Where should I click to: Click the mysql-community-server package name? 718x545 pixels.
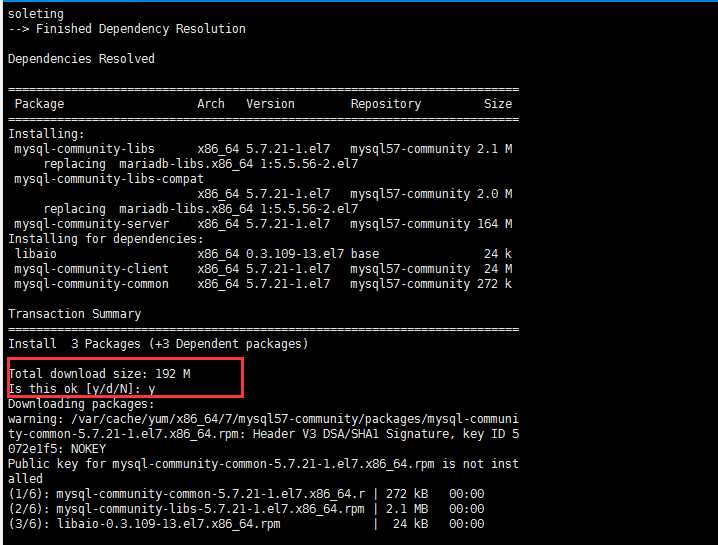pos(92,224)
